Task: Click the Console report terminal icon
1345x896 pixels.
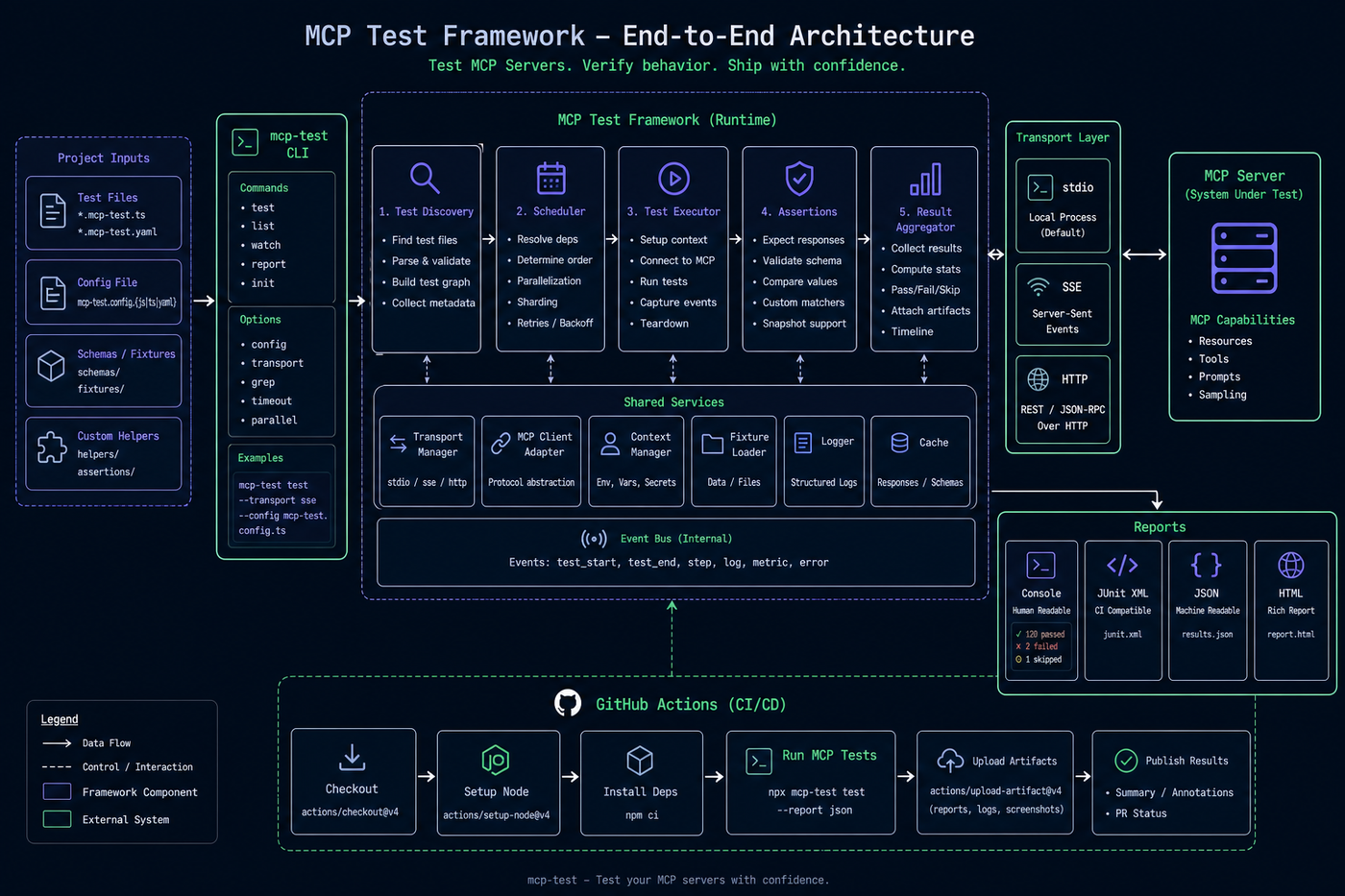Action: click(1040, 565)
